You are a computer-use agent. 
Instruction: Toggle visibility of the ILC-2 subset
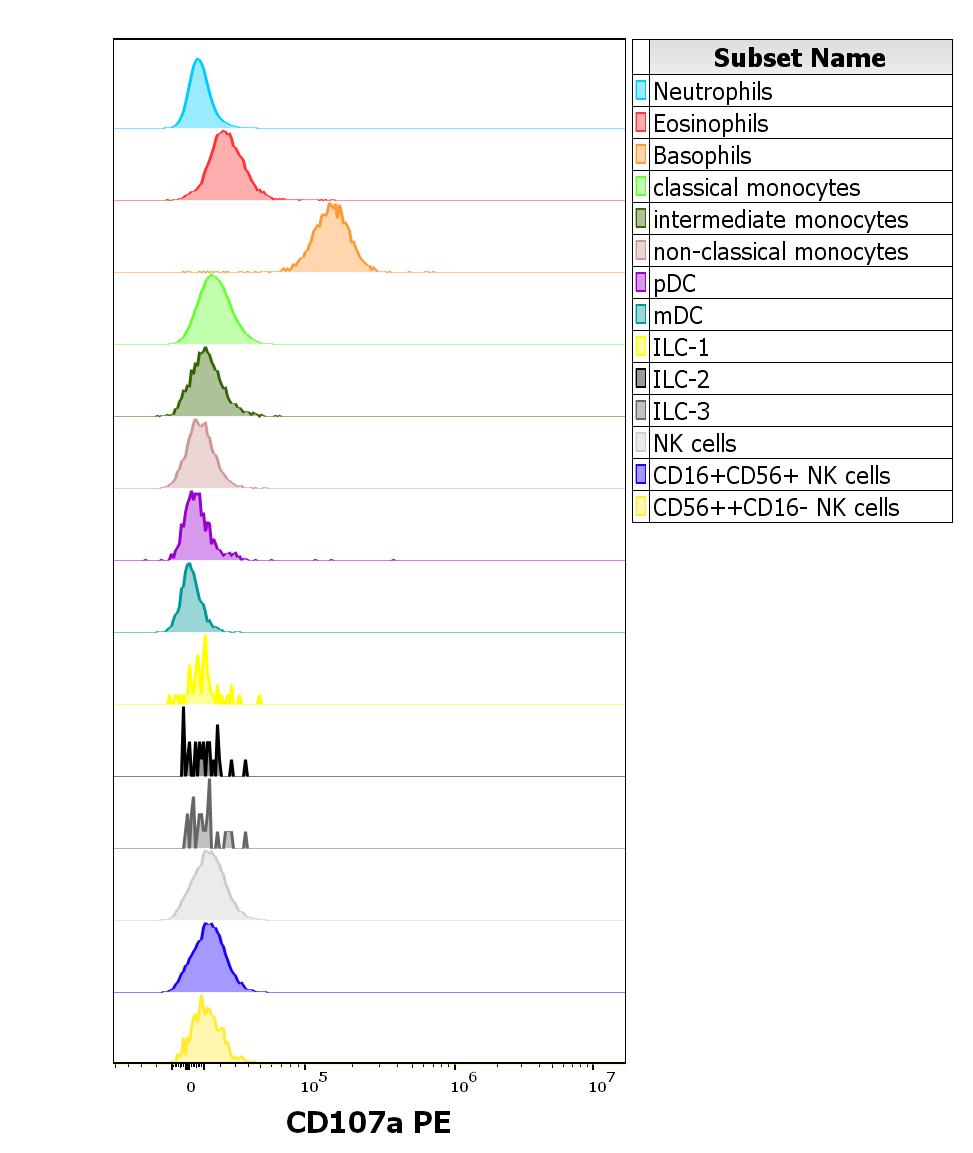coord(643,379)
